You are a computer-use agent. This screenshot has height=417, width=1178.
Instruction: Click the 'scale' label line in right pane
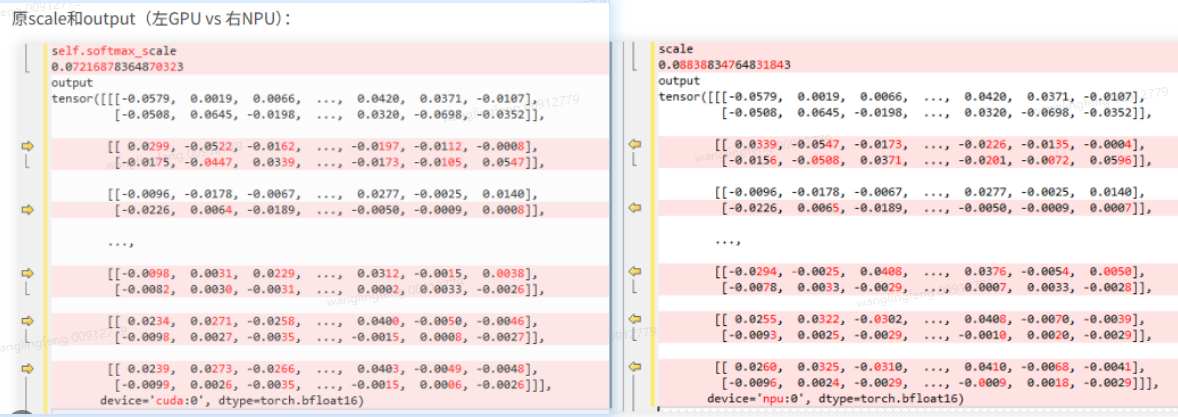(x=675, y=49)
